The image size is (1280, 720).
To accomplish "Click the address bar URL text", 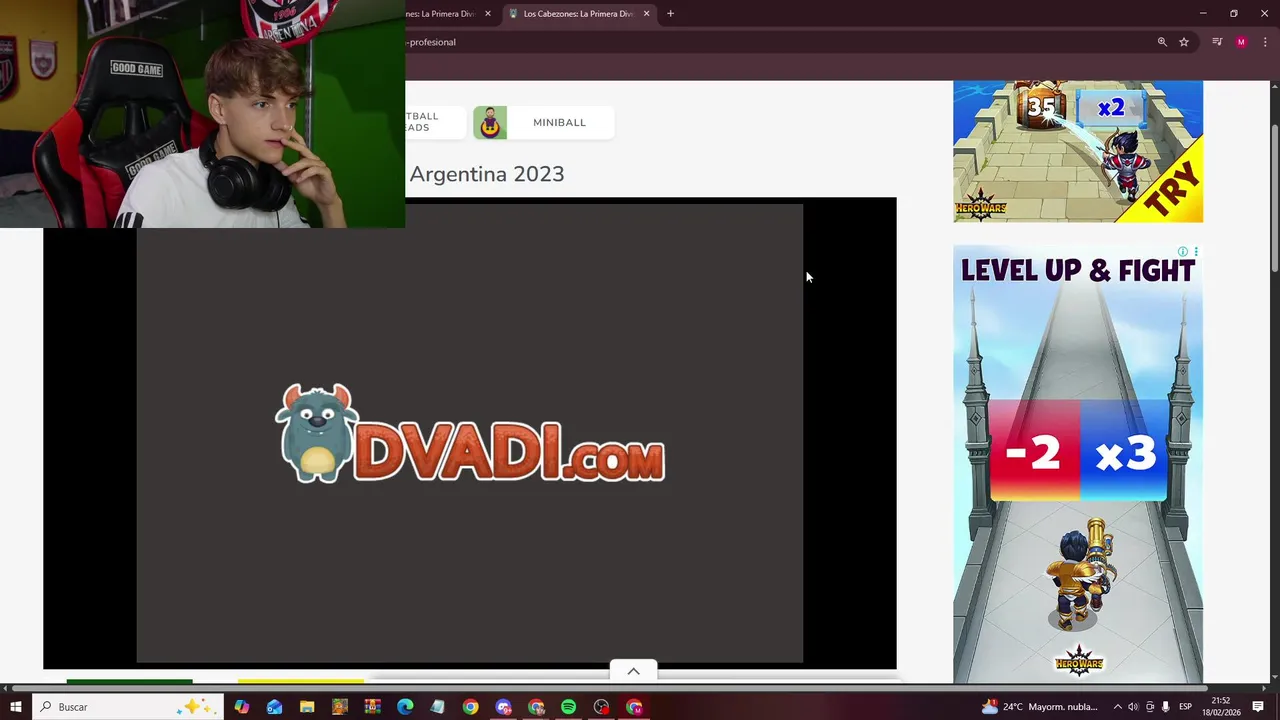I will click(x=431, y=42).
